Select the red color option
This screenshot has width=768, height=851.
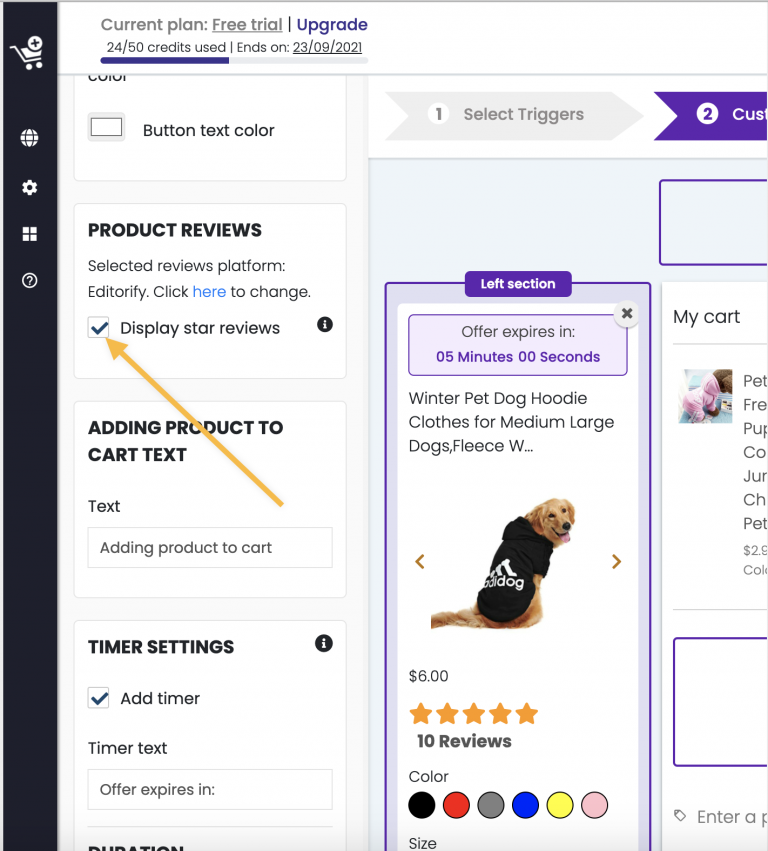coord(456,805)
